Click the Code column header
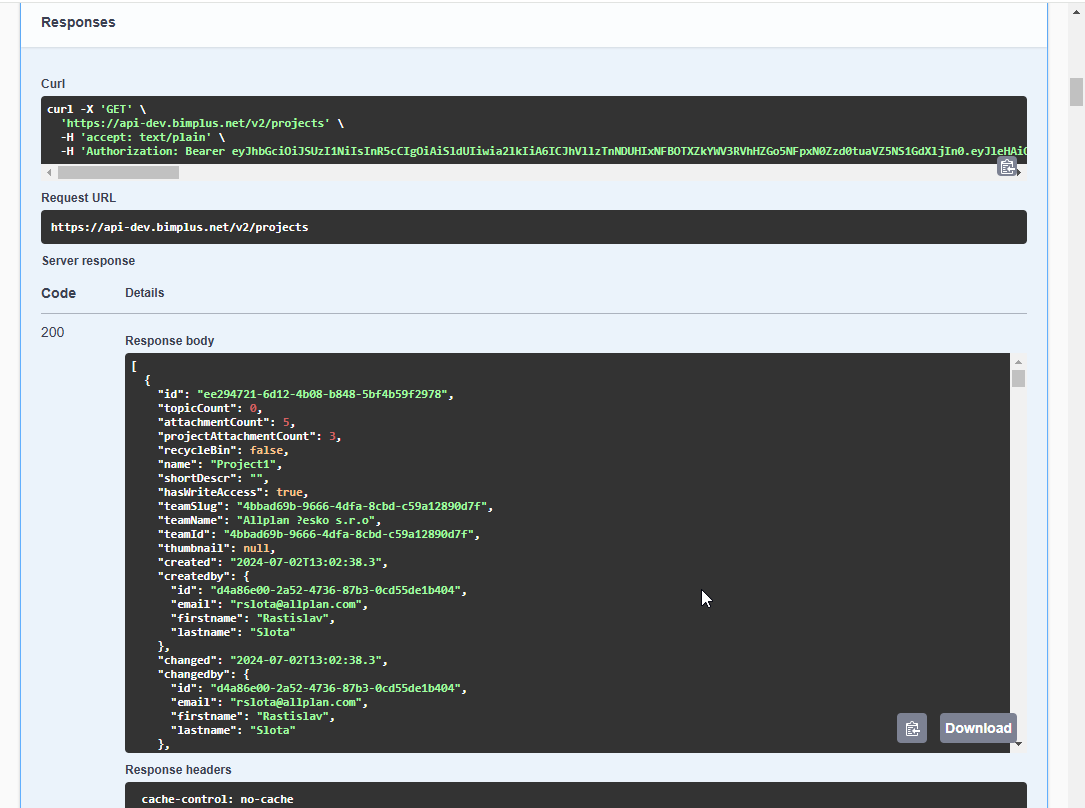This screenshot has width=1085, height=808. pos(58,293)
